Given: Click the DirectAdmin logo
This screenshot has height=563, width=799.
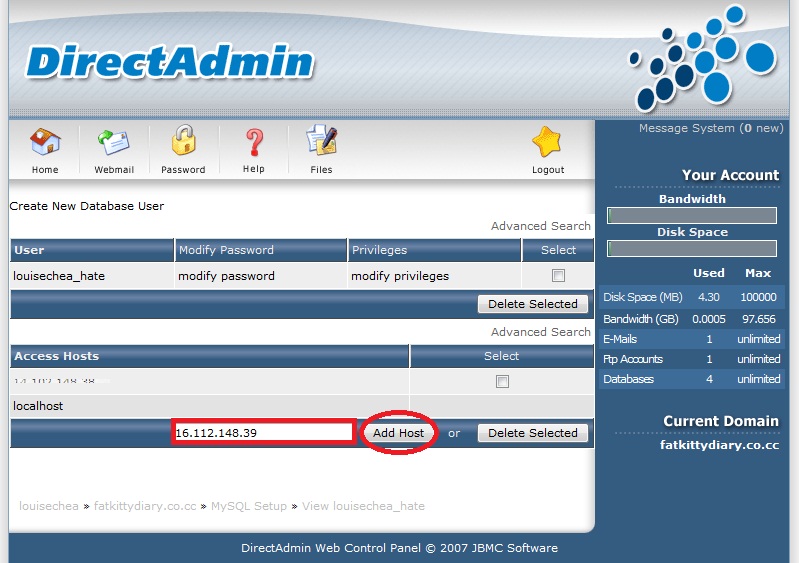Looking at the screenshot, I should pyautogui.click(x=169, y=62).
